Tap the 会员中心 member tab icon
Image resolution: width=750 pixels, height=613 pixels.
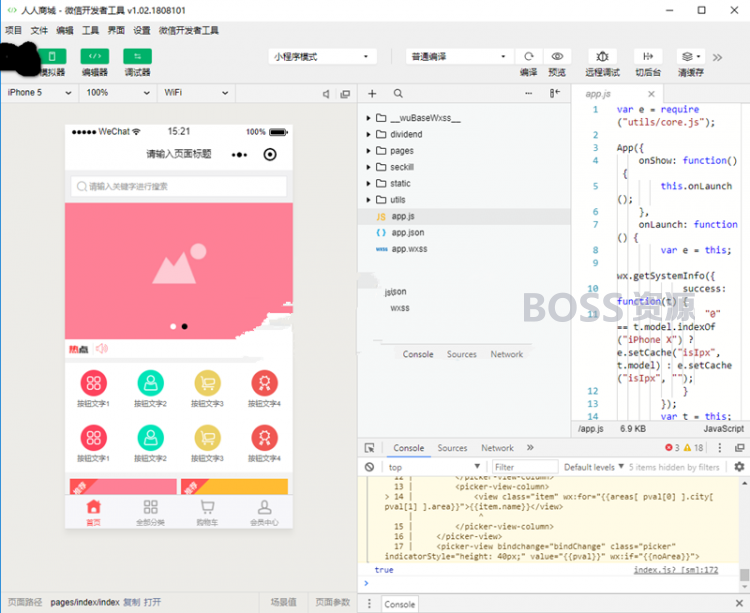(265, 507)
